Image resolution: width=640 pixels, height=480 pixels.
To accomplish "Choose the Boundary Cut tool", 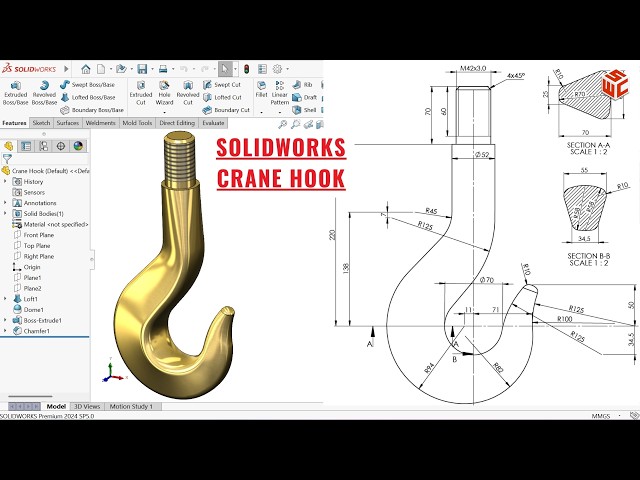I will click(x=226, y=110).
